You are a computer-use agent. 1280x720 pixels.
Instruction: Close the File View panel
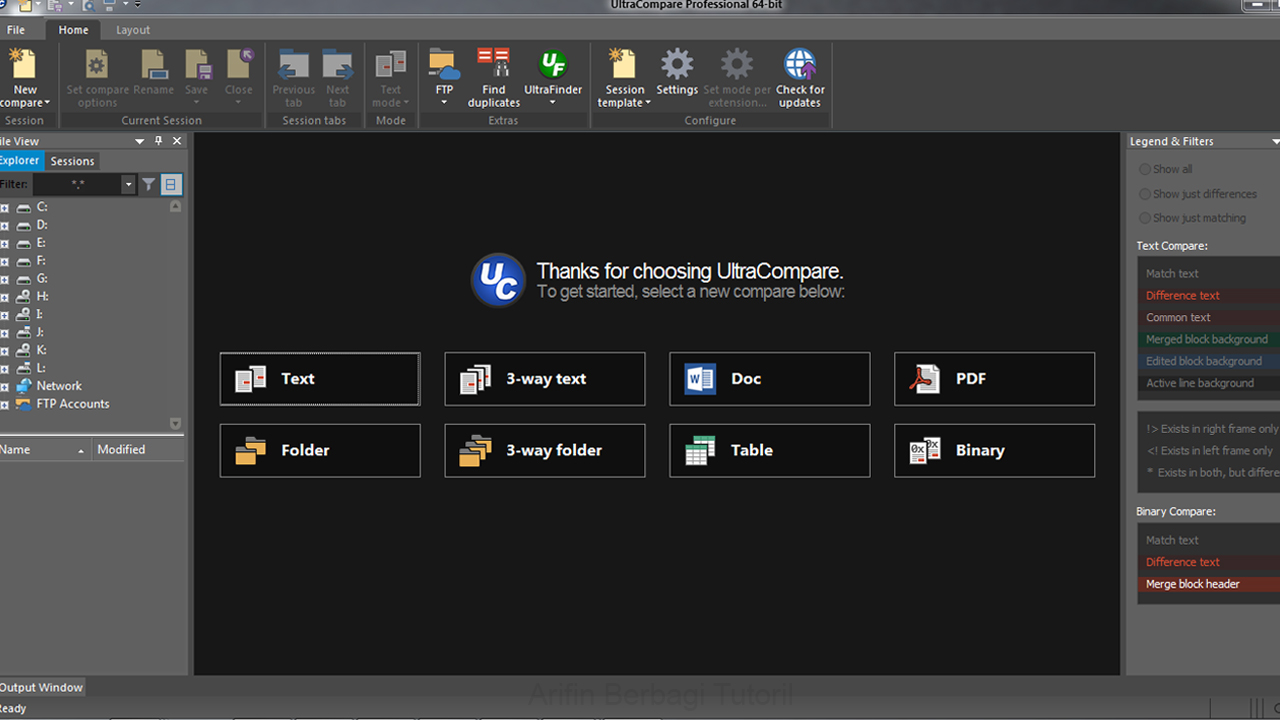(177, 141)
